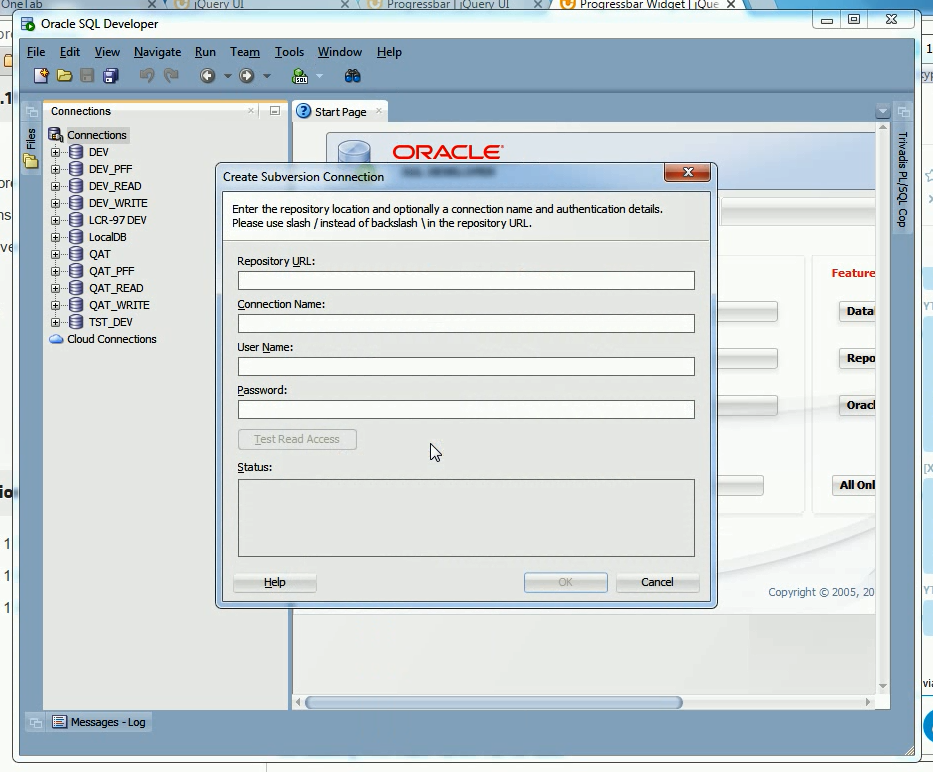This screenshot has width=933, height=772.
Task: Open the editor tab list dropdown
Action: [x=882, y=111]
